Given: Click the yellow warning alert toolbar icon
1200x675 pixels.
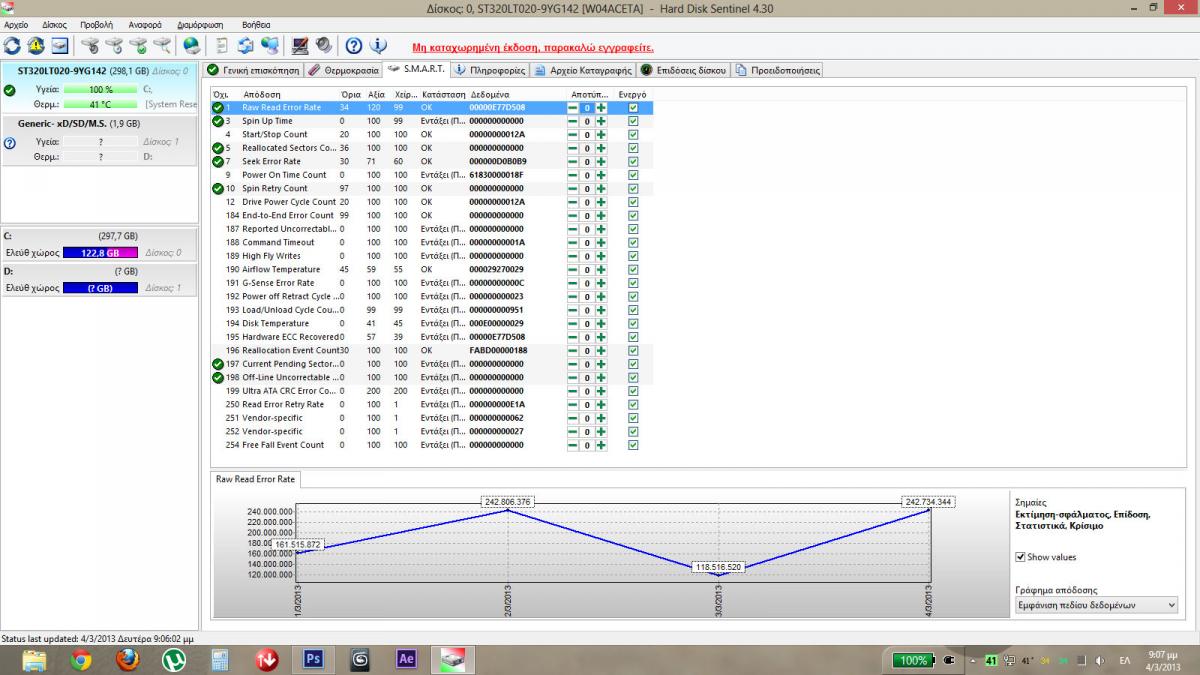Looking at the screenshot, I should click(36, 45).
